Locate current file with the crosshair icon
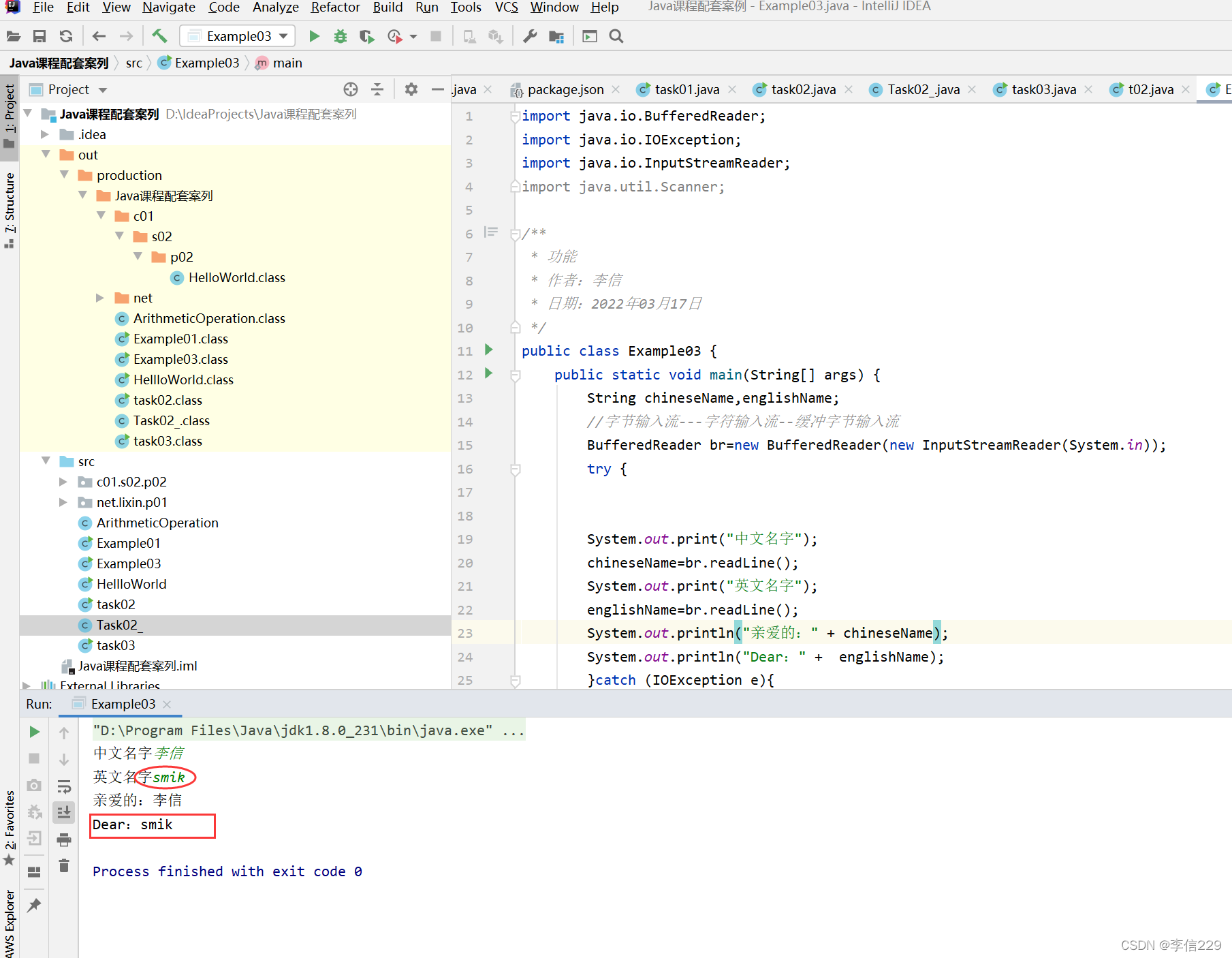Screen dimensions: 1232x958 pyautogui.click(x=351, y=89)
